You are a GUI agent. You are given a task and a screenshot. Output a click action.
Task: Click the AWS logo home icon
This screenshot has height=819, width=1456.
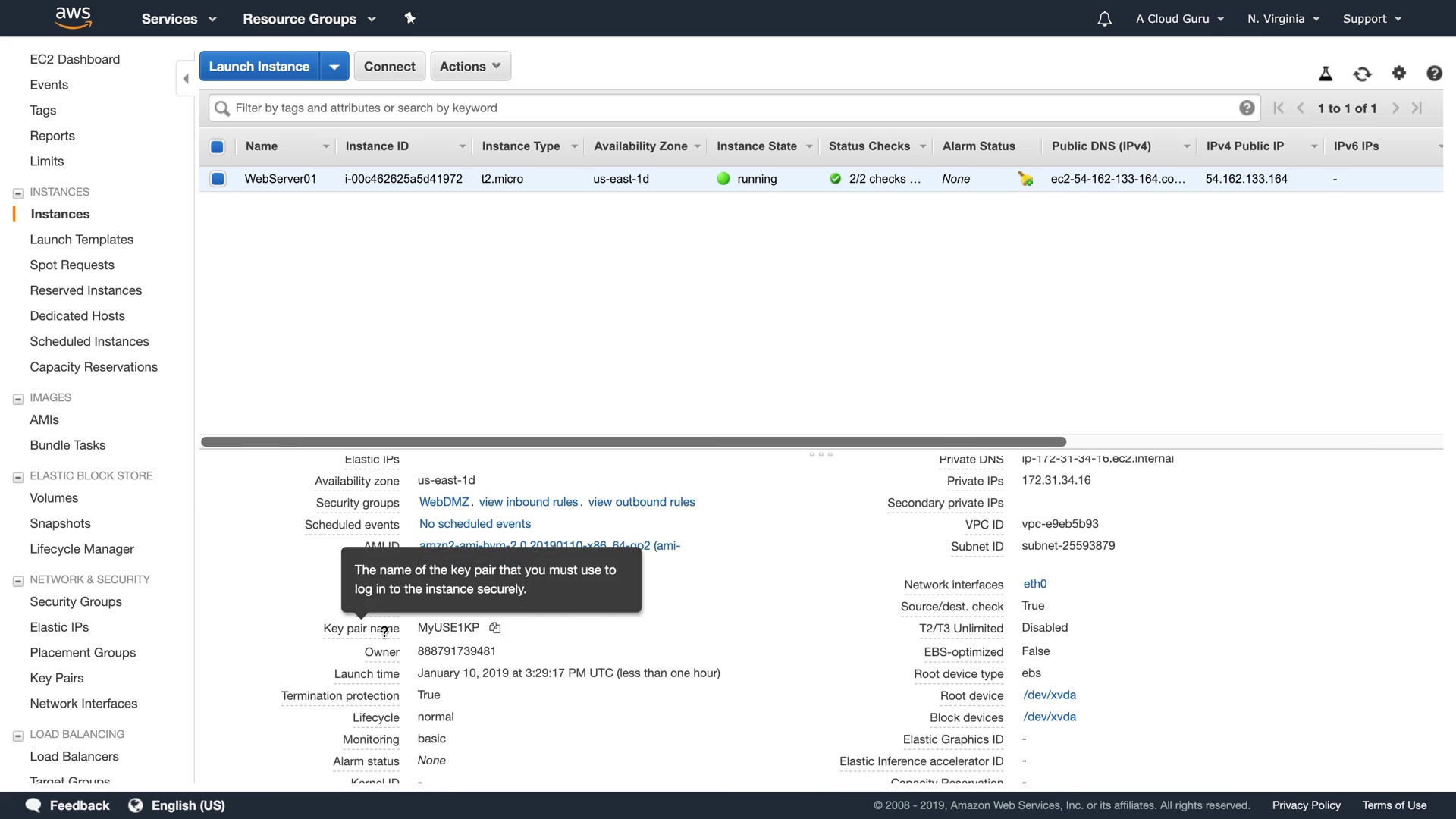point(74,18)
